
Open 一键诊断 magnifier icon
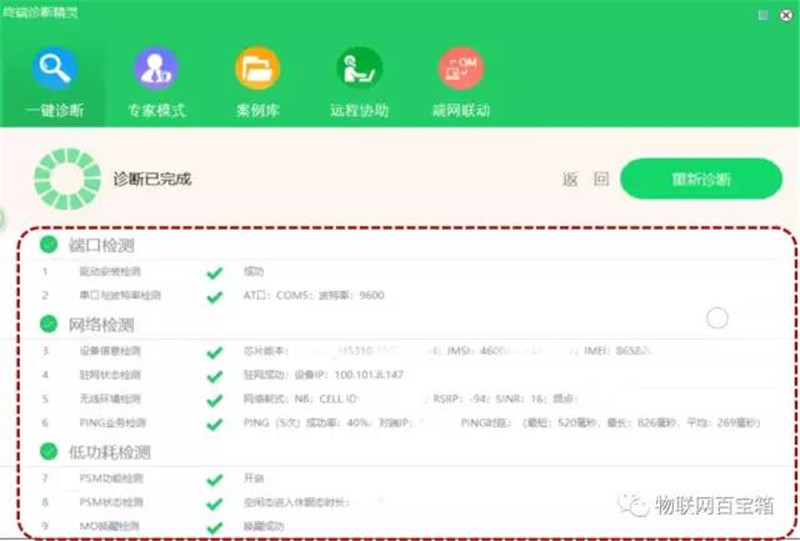pyautogui.click(x=54, y=68)
